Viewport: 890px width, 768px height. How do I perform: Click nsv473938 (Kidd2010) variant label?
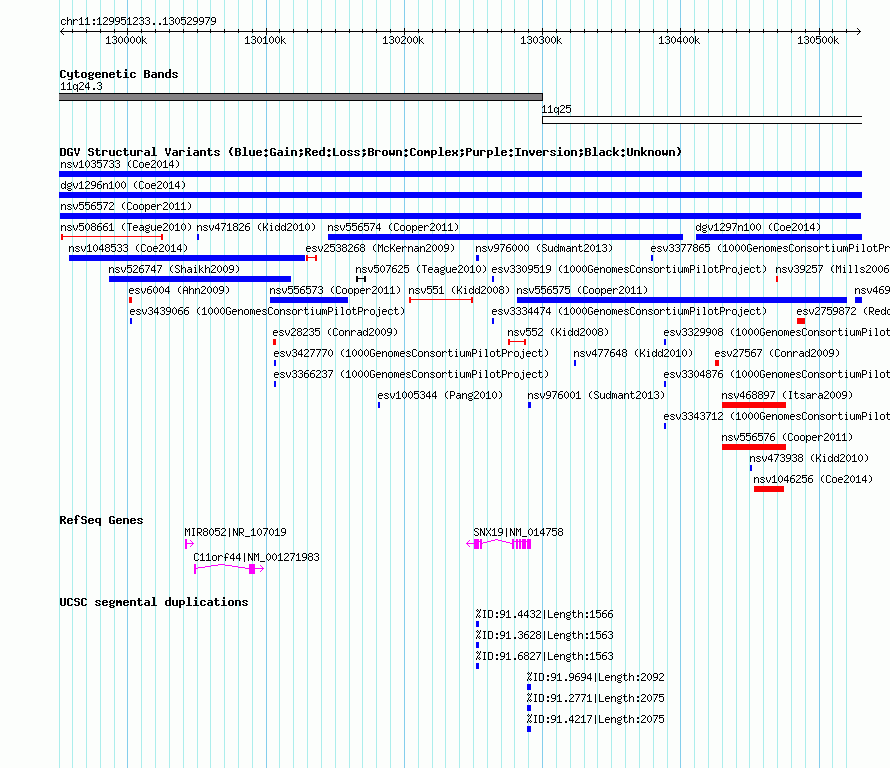pos(809,459)
